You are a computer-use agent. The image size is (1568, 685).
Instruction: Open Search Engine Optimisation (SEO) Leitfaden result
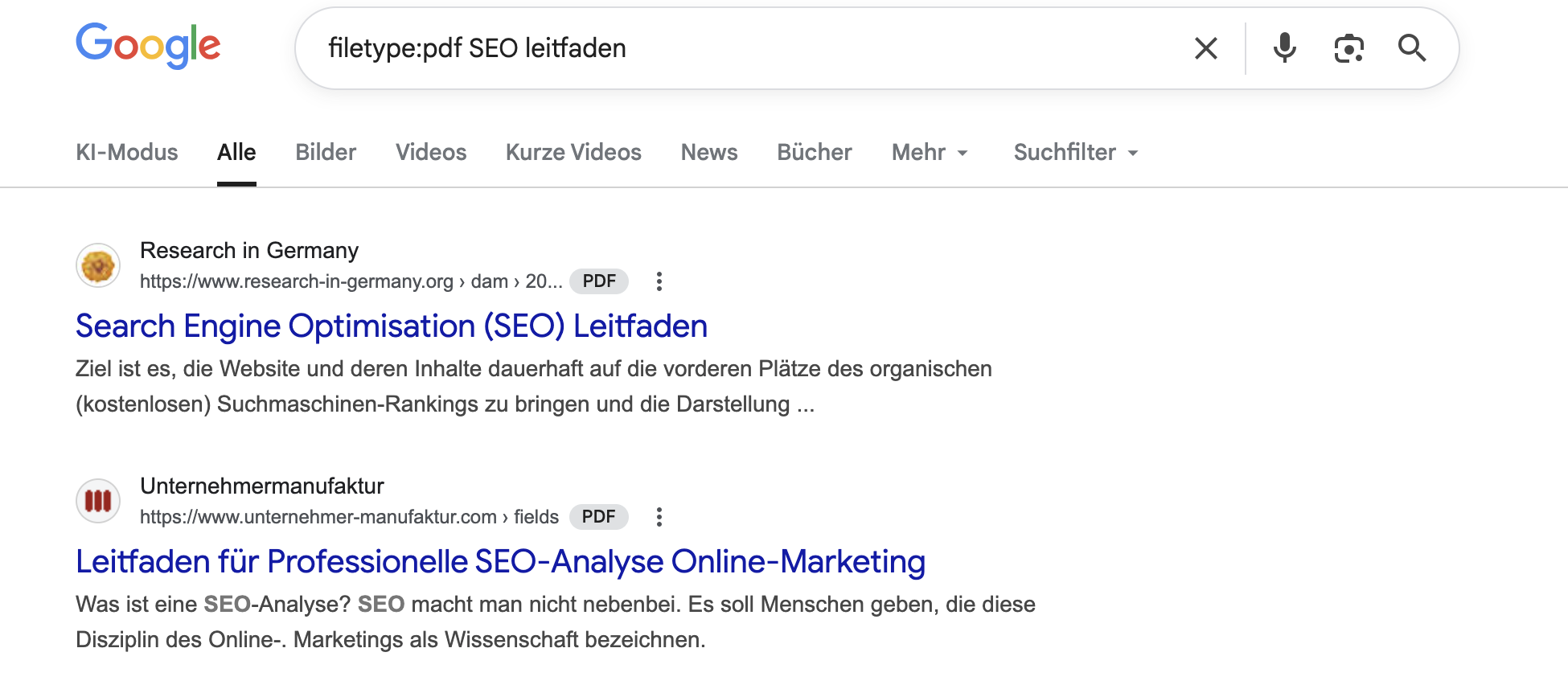392,326
